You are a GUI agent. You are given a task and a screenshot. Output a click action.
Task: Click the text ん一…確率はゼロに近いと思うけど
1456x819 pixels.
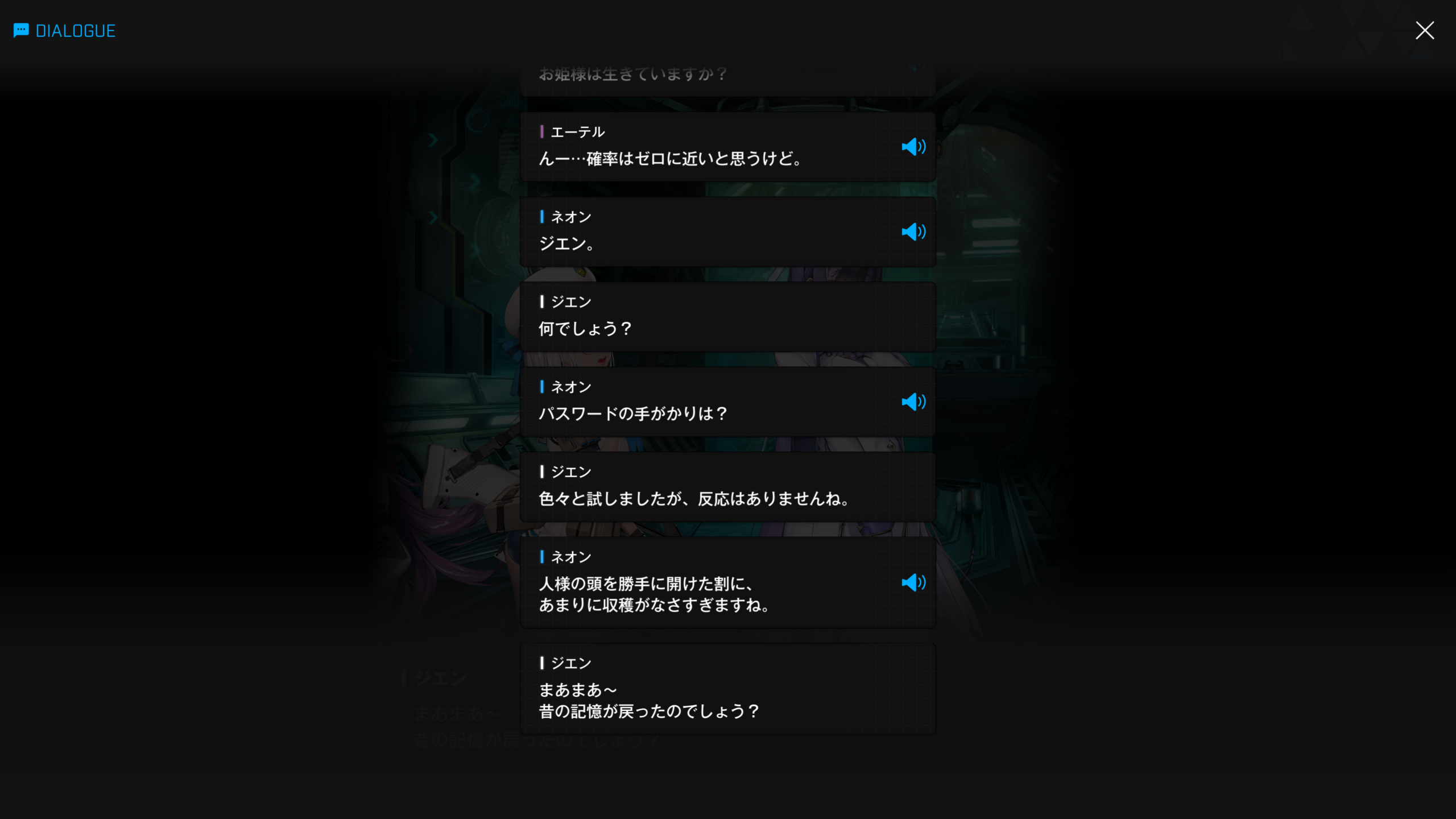(x=670, y=159)
